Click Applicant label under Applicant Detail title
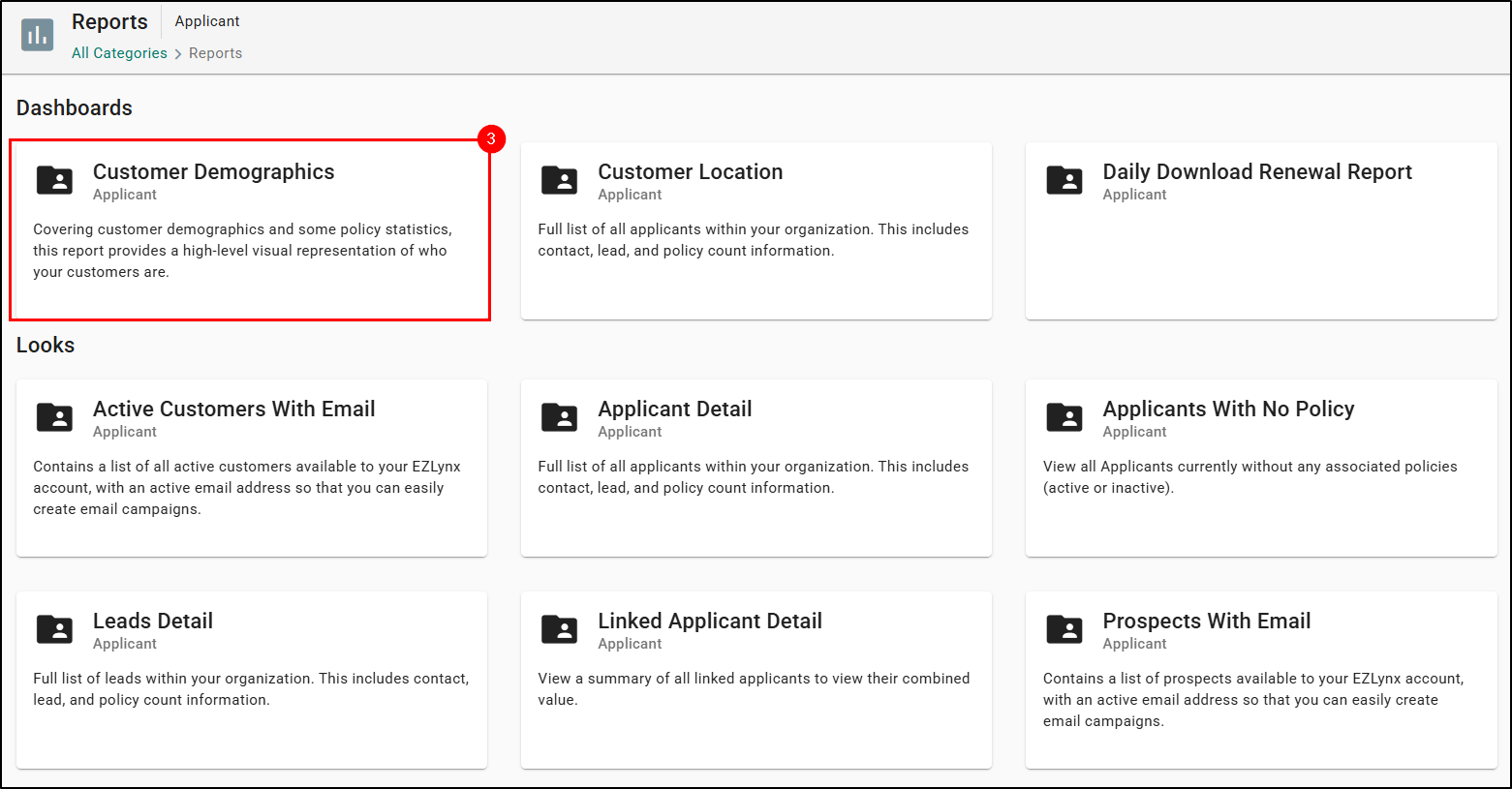The image size is (1512, 789). click(630, 432)
